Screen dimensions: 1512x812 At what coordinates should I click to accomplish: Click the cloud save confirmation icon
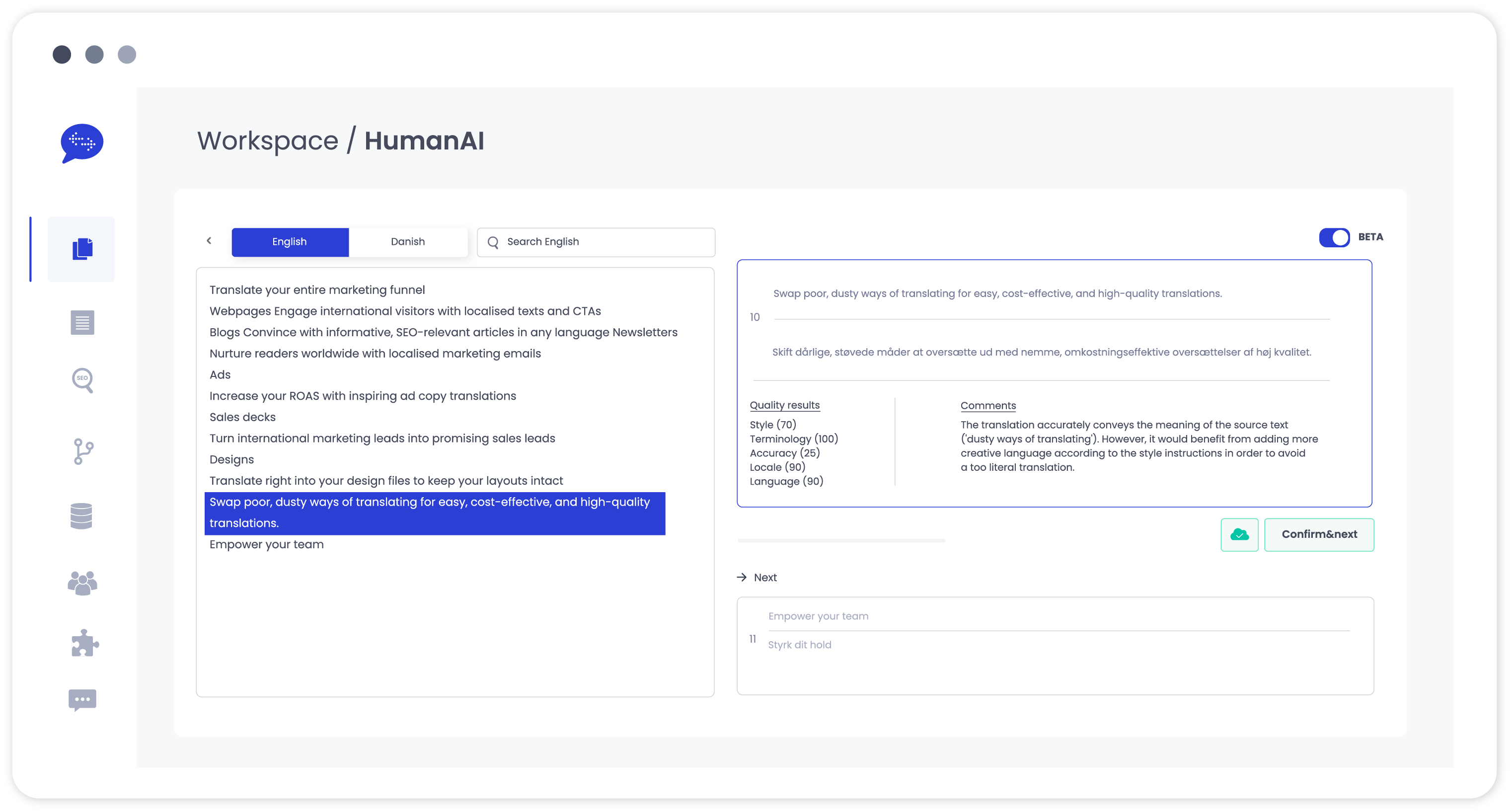[1239, 534]
